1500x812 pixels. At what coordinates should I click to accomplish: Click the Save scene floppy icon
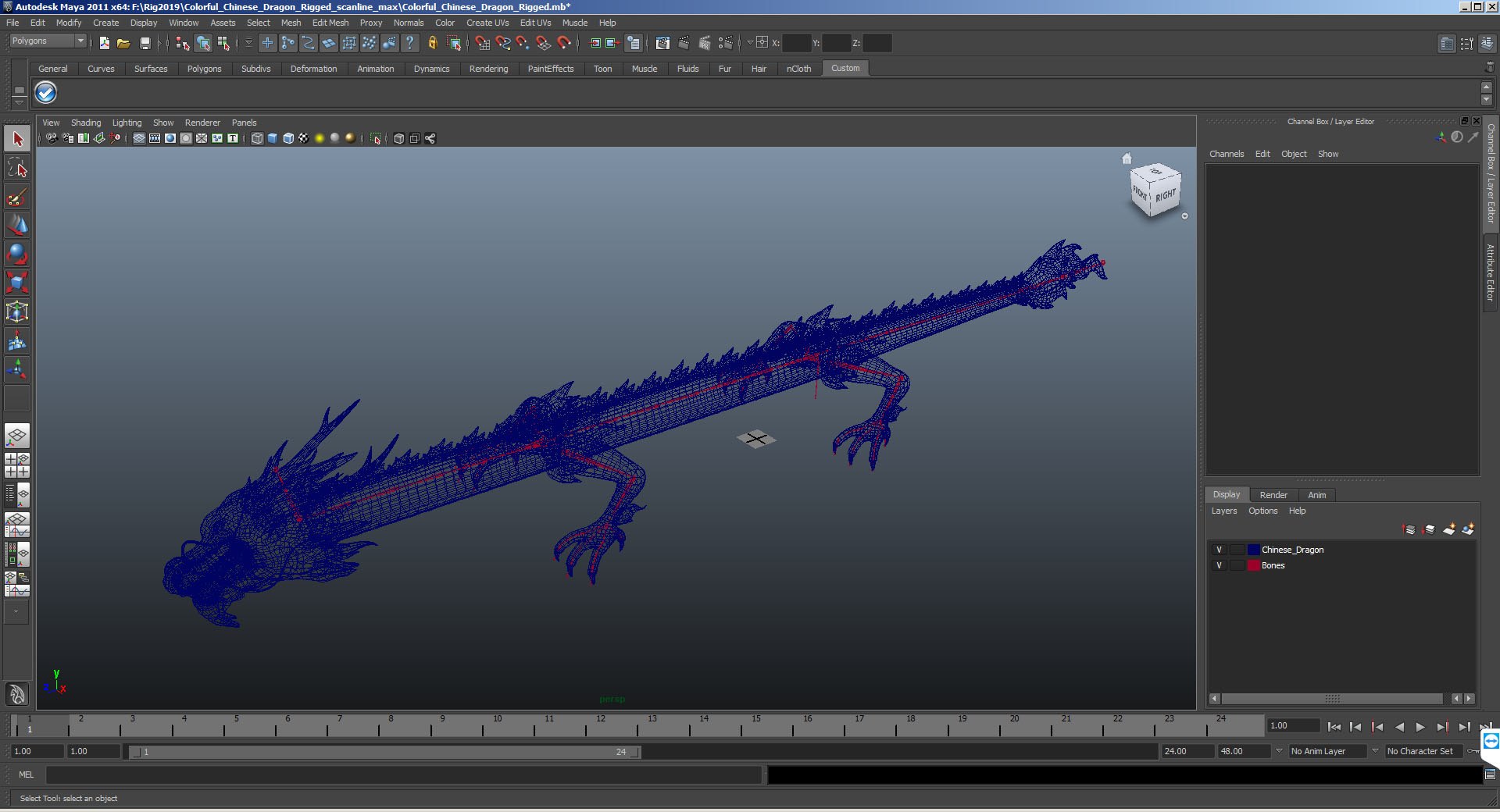point(145,44)
